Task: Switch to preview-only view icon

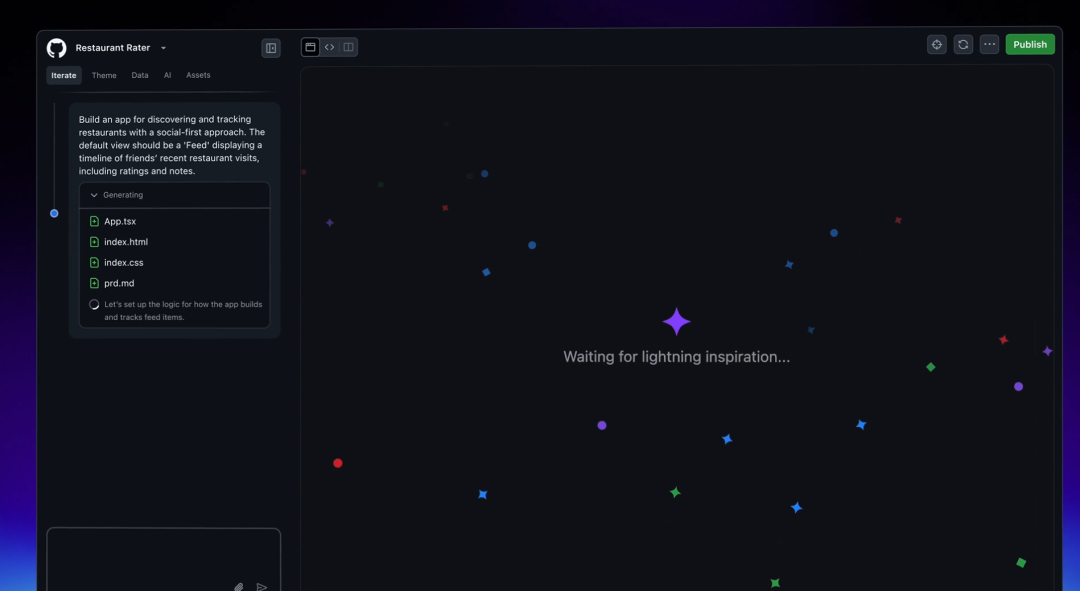Action: point(311,47)
